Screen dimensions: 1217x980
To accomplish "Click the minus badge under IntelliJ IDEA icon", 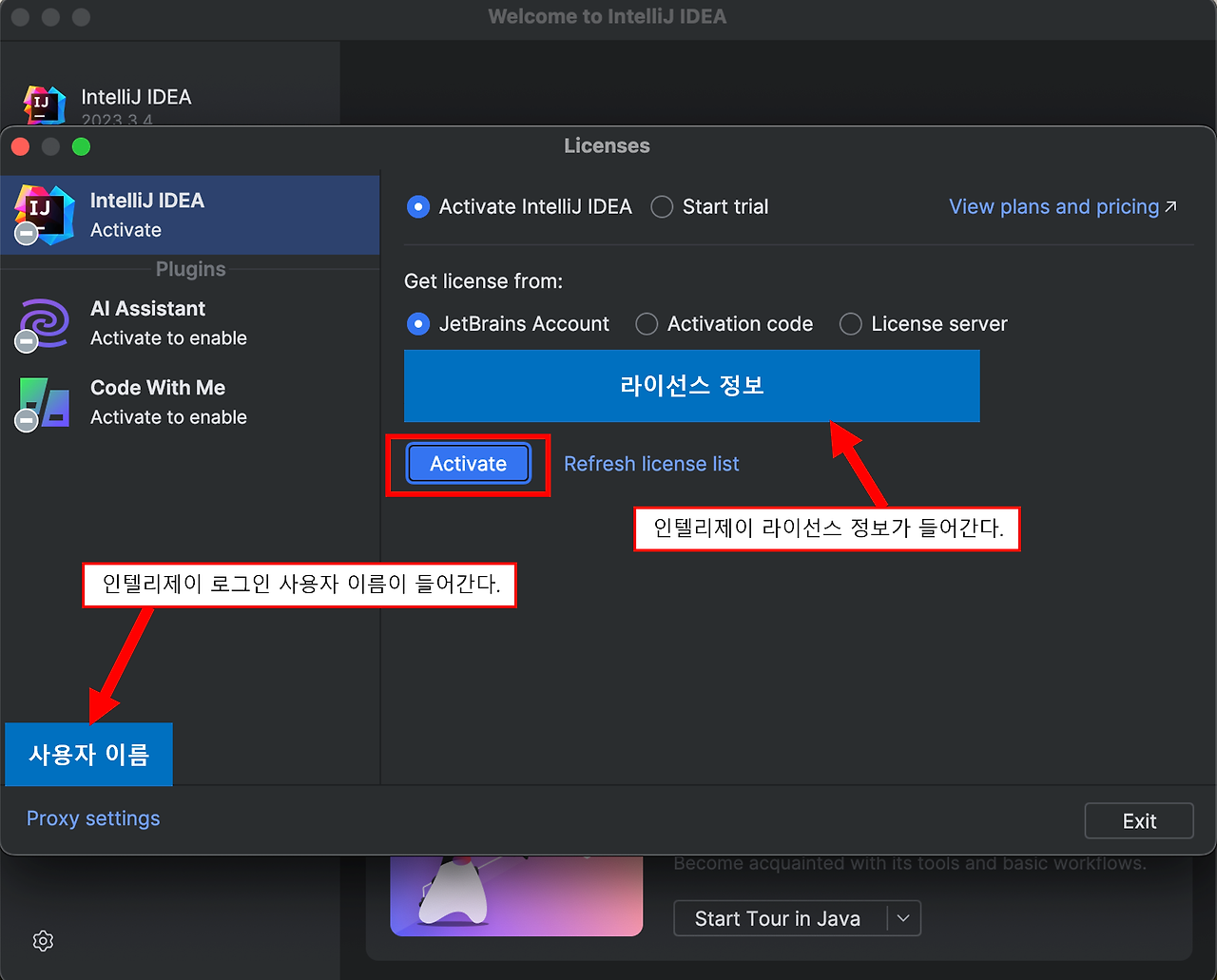I will point(27,234).
